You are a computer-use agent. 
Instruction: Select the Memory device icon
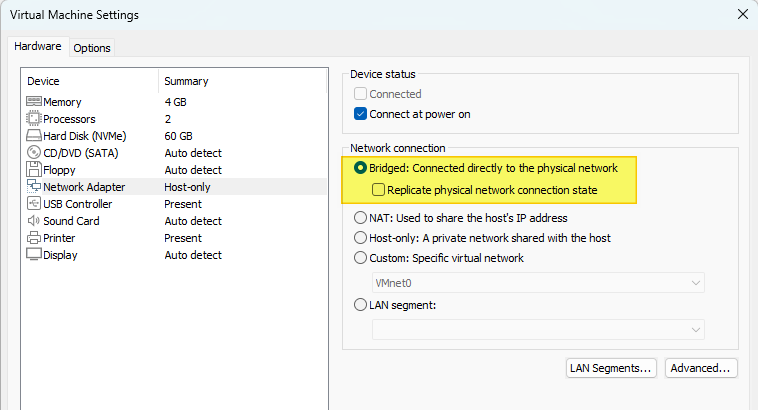(33, 102)
